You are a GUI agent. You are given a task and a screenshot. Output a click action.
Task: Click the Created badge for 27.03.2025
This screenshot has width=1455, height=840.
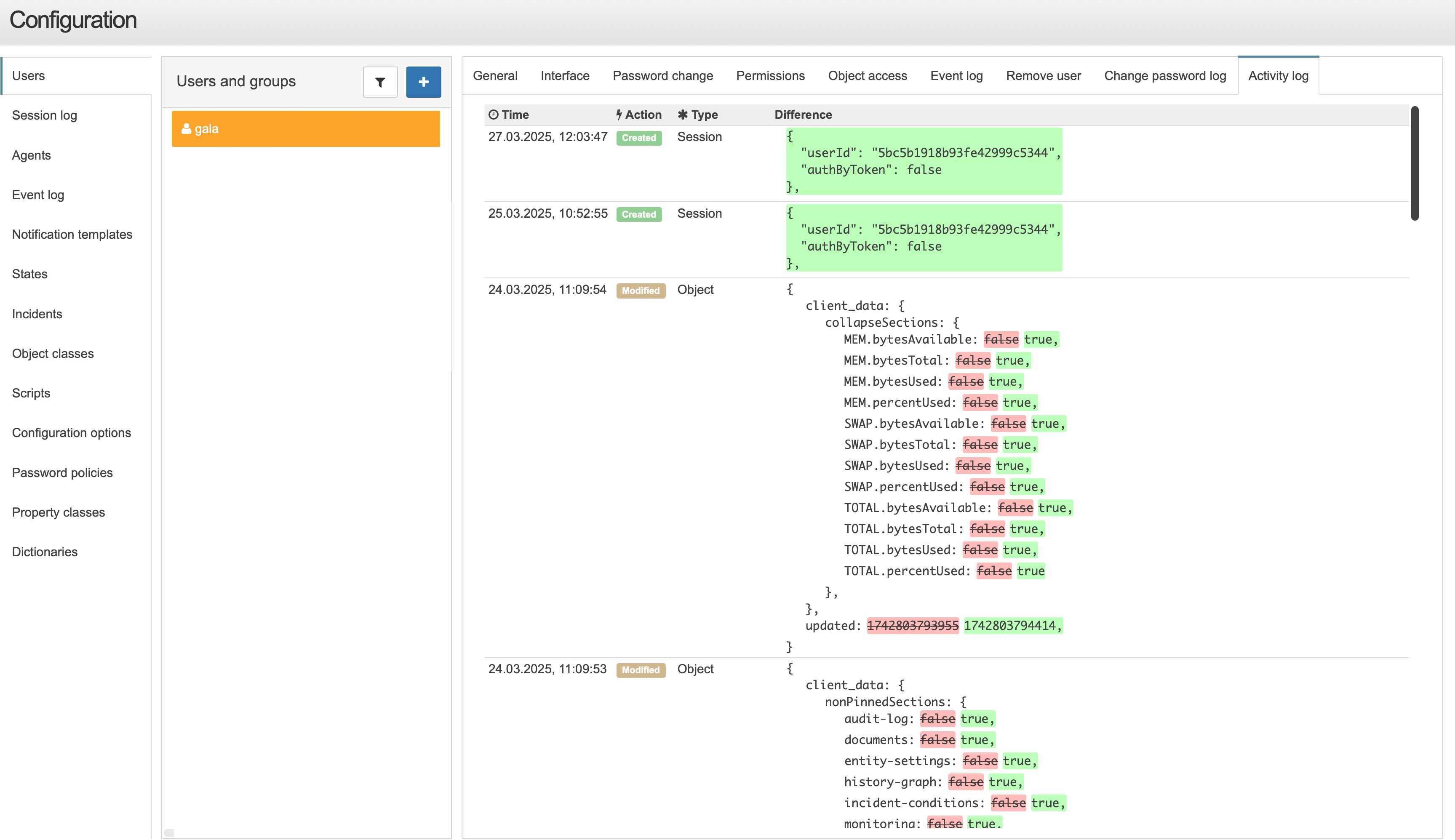click(639, 138)
